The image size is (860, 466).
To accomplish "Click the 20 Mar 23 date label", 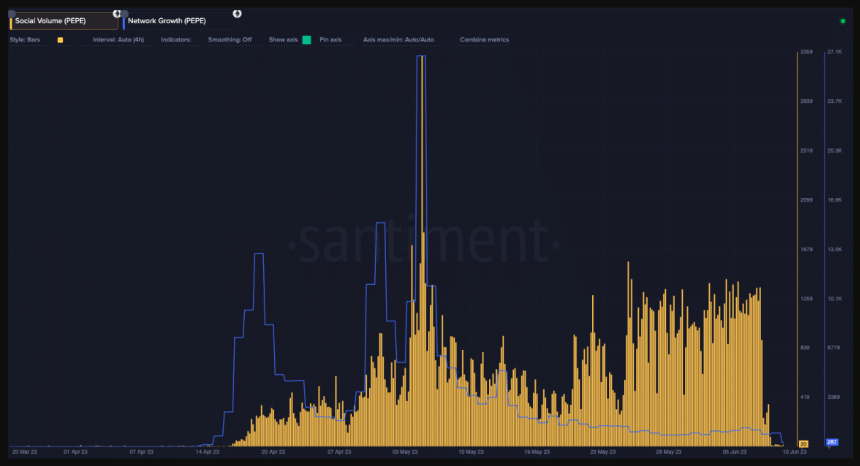I will point(25,452).
